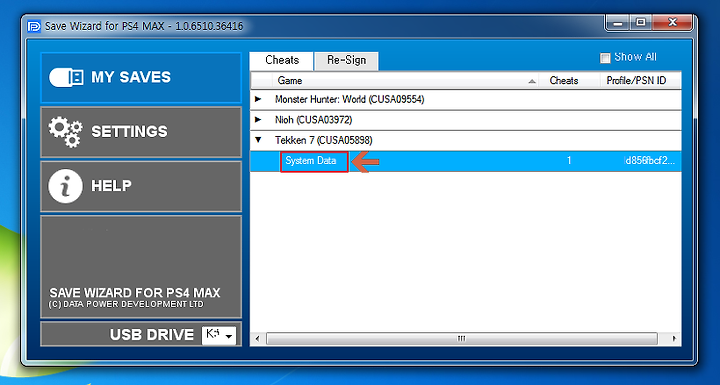Image resolution: width=720 pixels, height=385 pixels.
Task: Click the horizontal scrollbar left arrow
Action: point(257,339)
